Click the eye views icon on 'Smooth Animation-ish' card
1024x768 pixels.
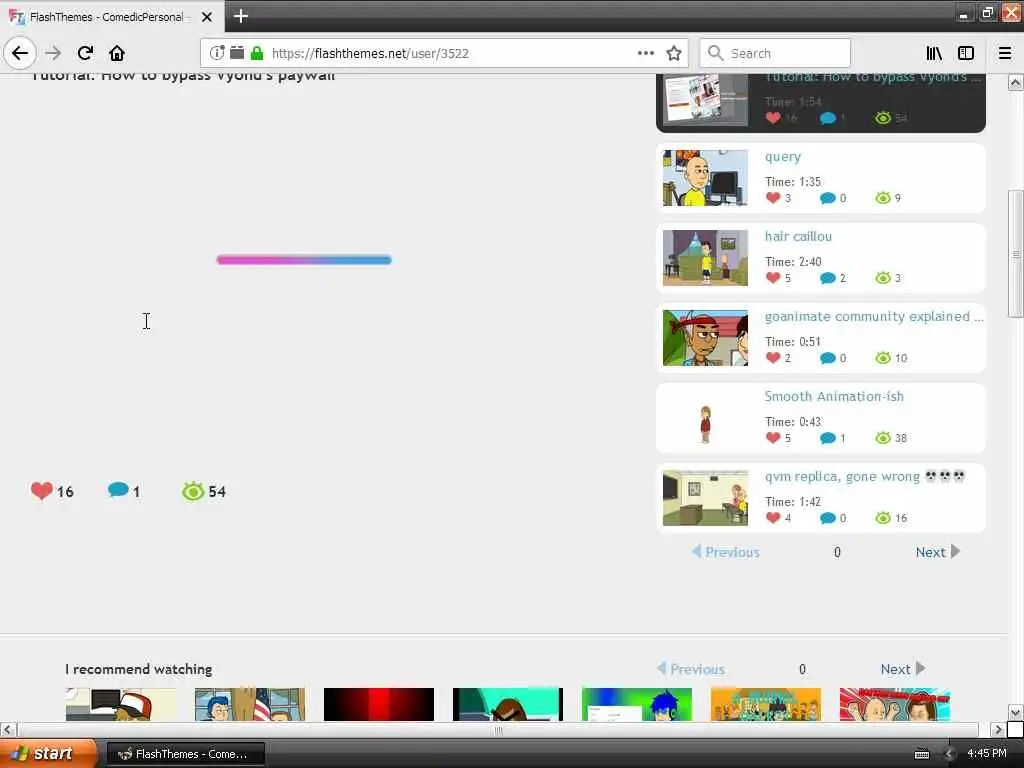883,438
